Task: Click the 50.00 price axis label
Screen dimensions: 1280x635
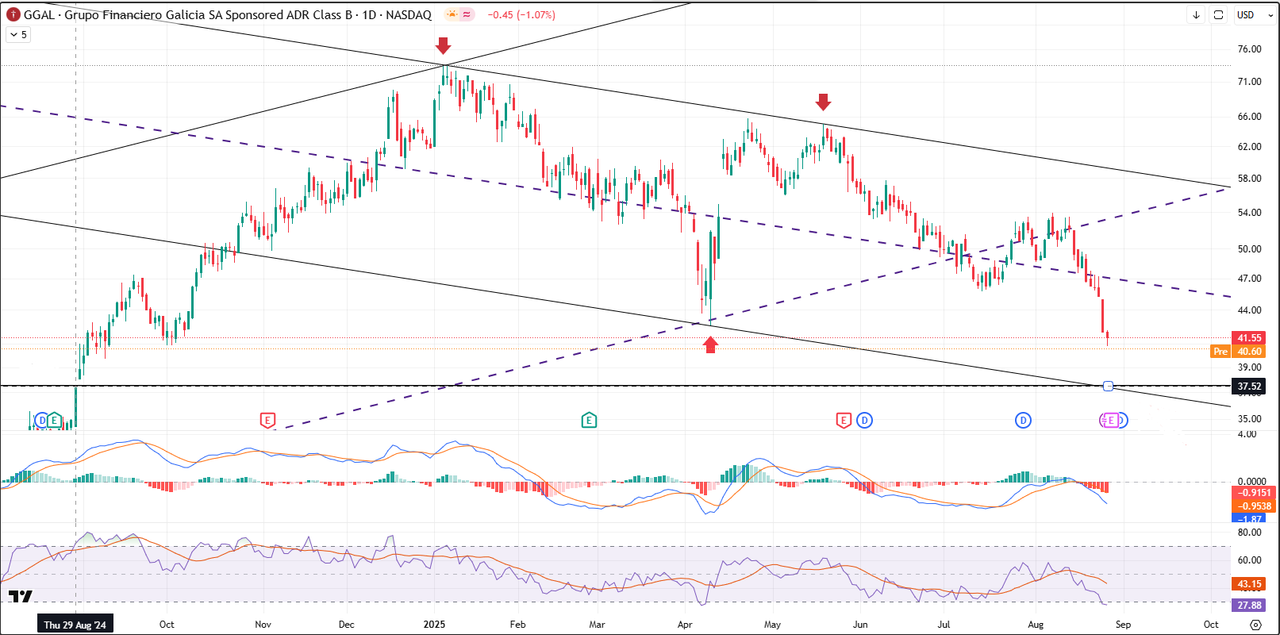Action: (1249, 248)
